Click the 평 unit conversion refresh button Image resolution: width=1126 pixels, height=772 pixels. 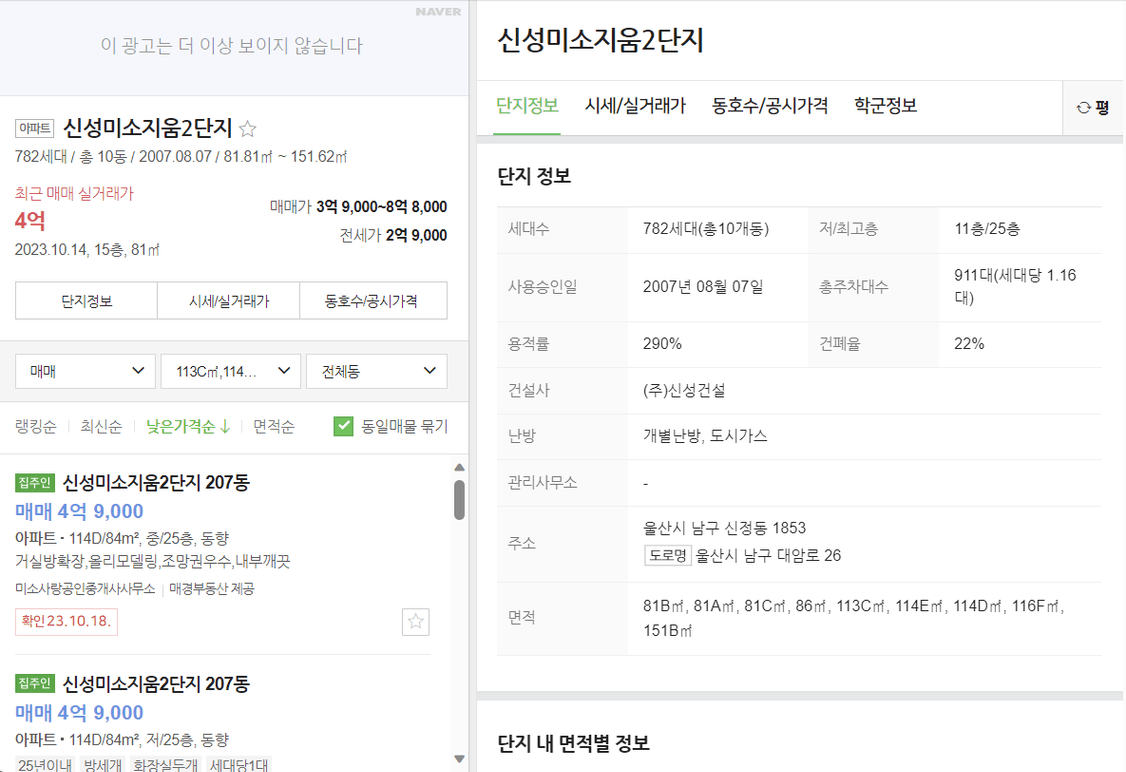tap(1093, 108)
